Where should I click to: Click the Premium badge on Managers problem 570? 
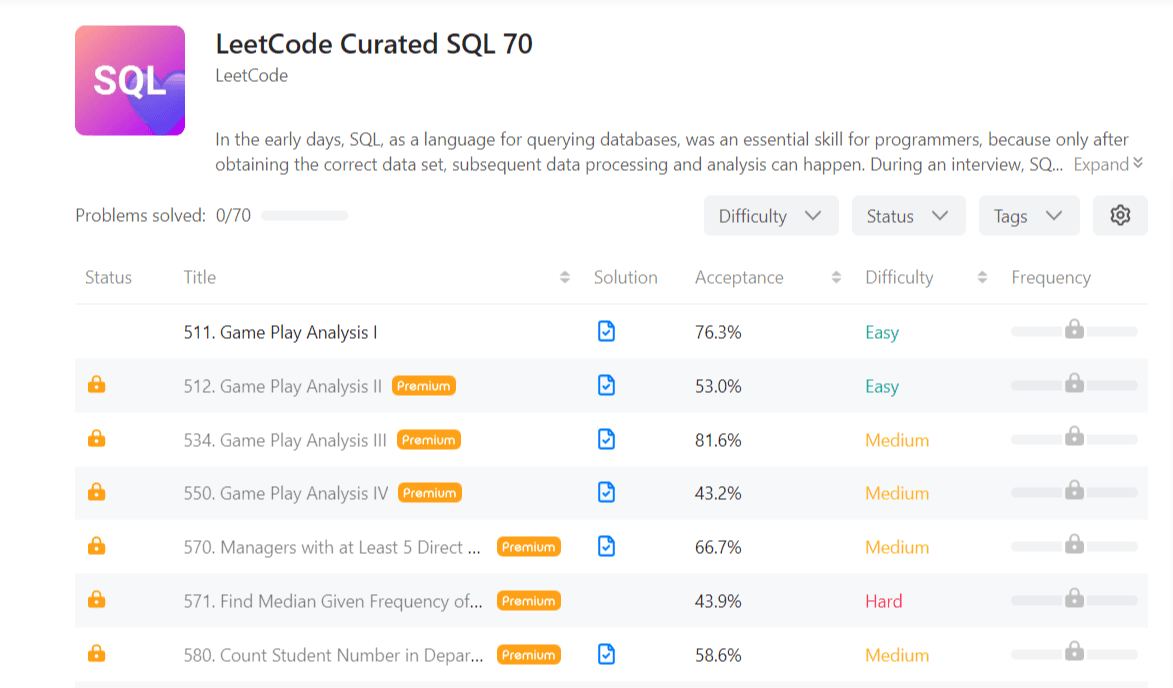(528, 546)
